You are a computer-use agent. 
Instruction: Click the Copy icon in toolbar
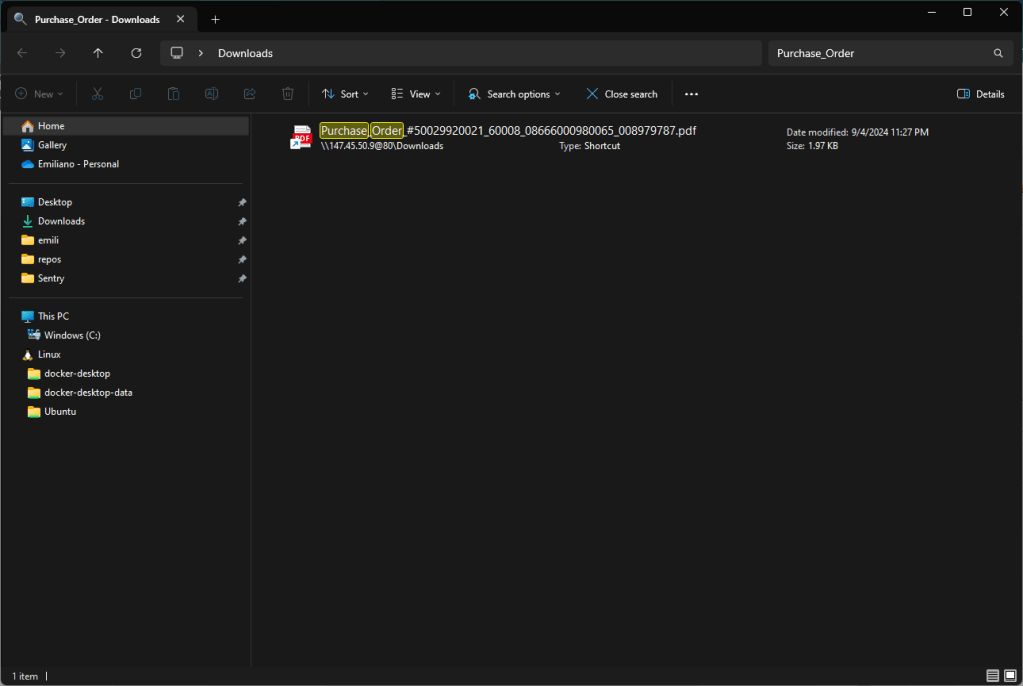pyautogui.click(x=135, y=94)
